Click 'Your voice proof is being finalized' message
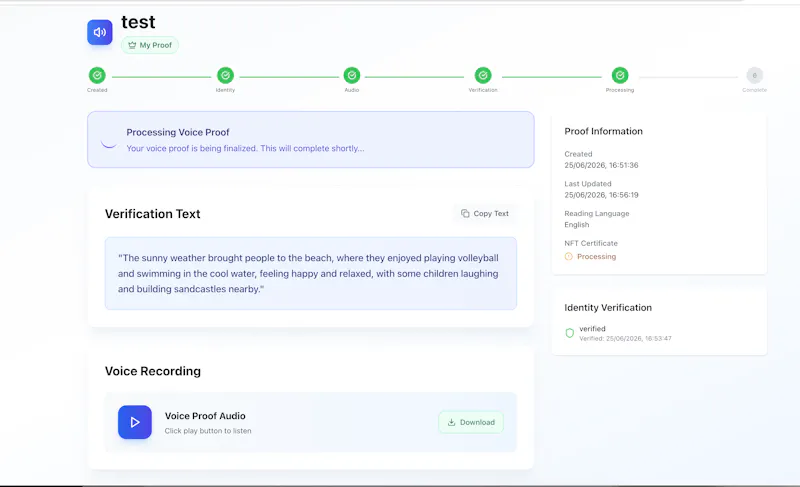Viewport: 800px width, 487px height. point(245,148)
